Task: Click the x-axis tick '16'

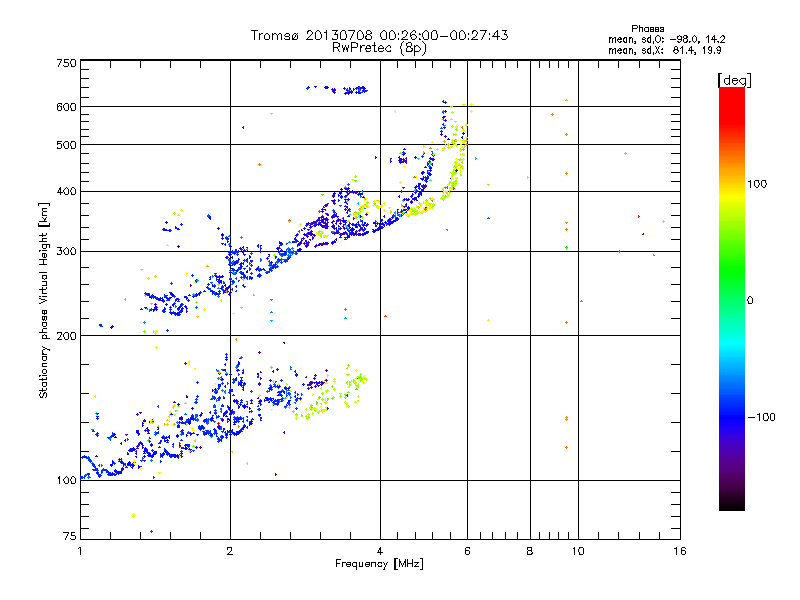Action: [680, 551]
